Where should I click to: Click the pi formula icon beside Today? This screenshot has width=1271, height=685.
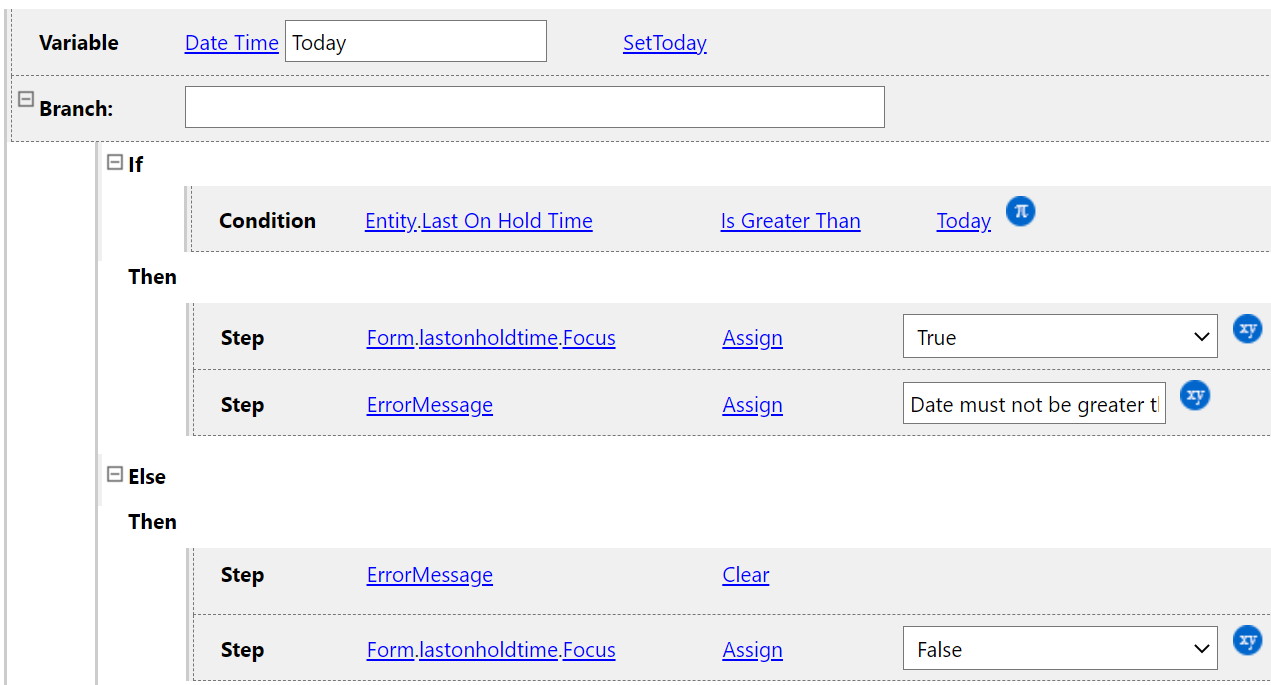[1020, 211]
